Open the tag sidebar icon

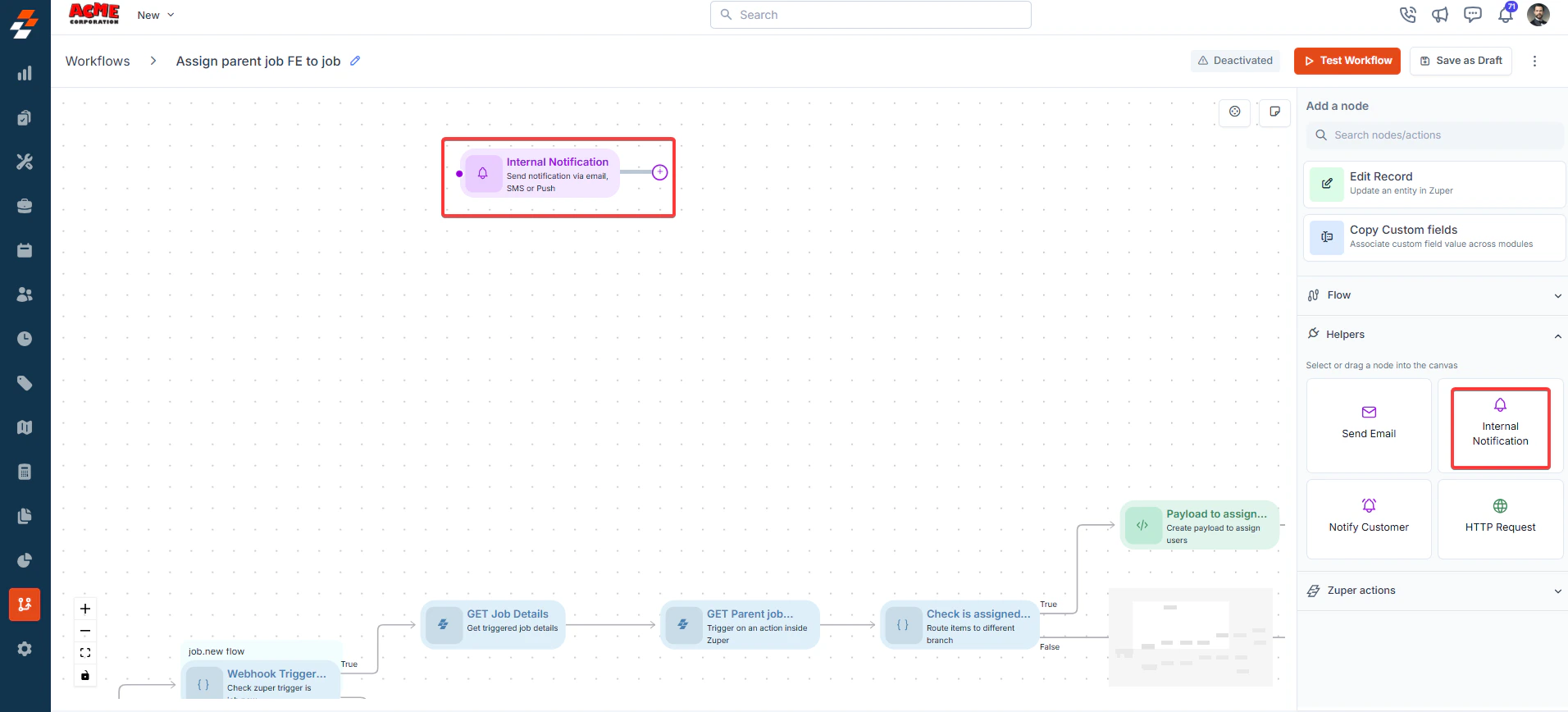(x=25, y=383)
